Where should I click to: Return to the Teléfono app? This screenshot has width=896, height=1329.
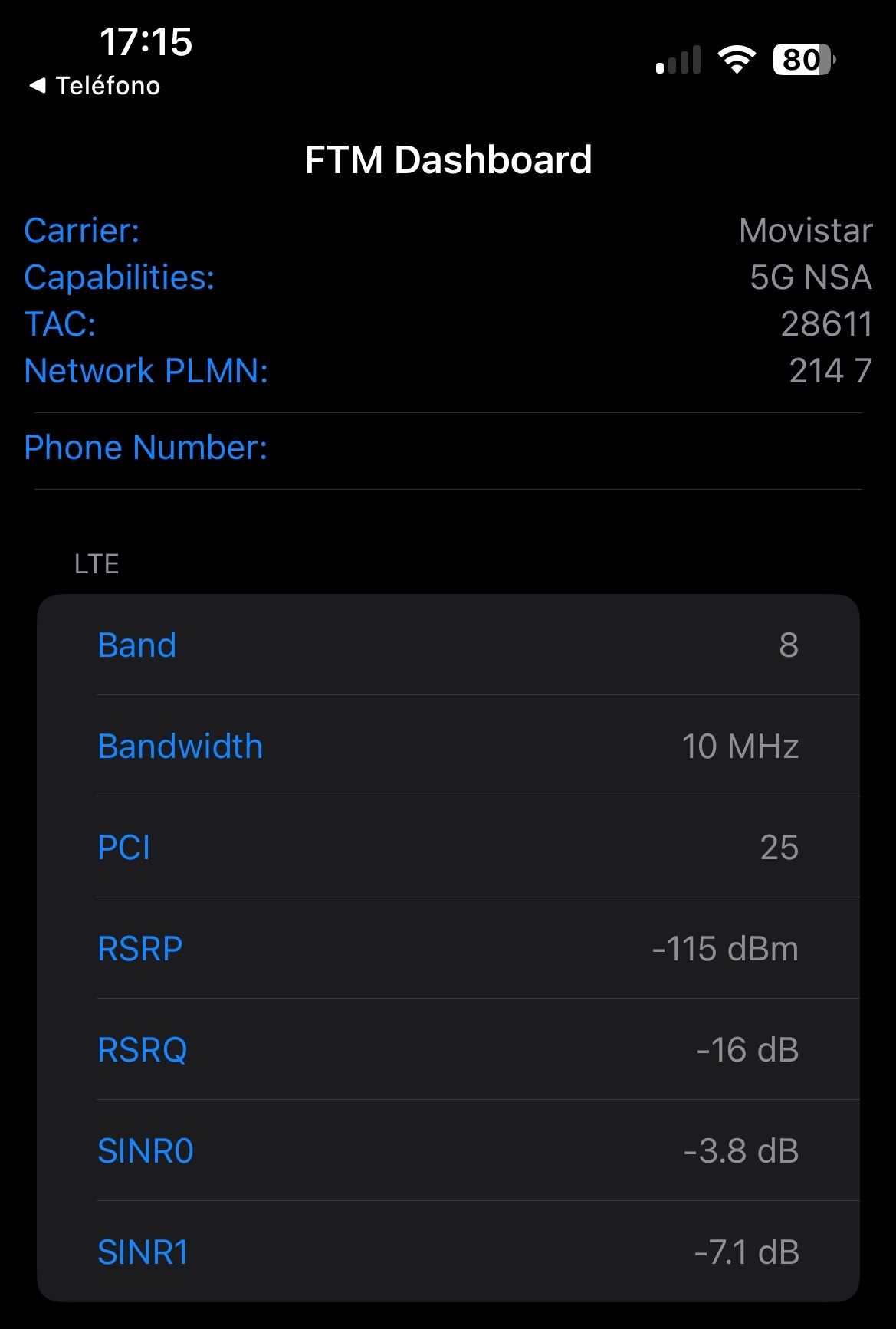point(107,86)
